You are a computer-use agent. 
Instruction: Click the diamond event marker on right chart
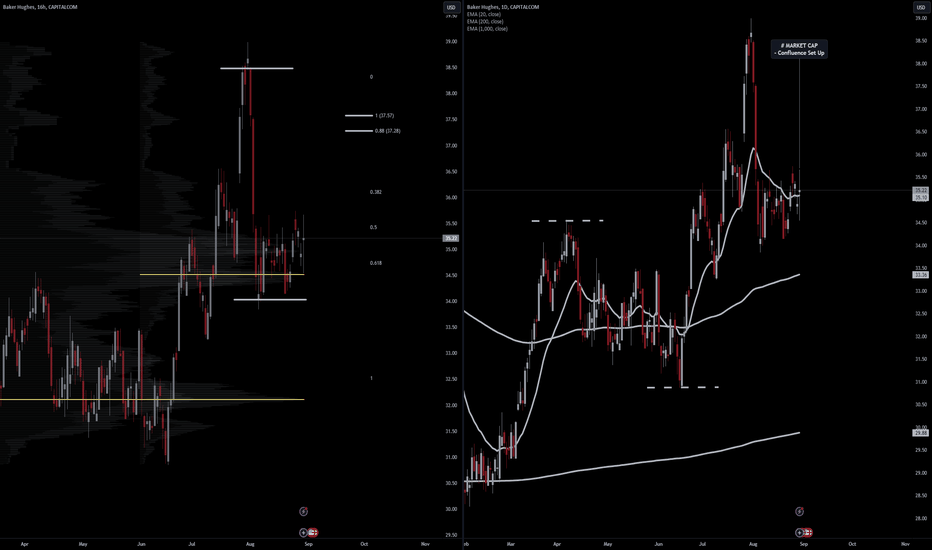coord(799,532)
